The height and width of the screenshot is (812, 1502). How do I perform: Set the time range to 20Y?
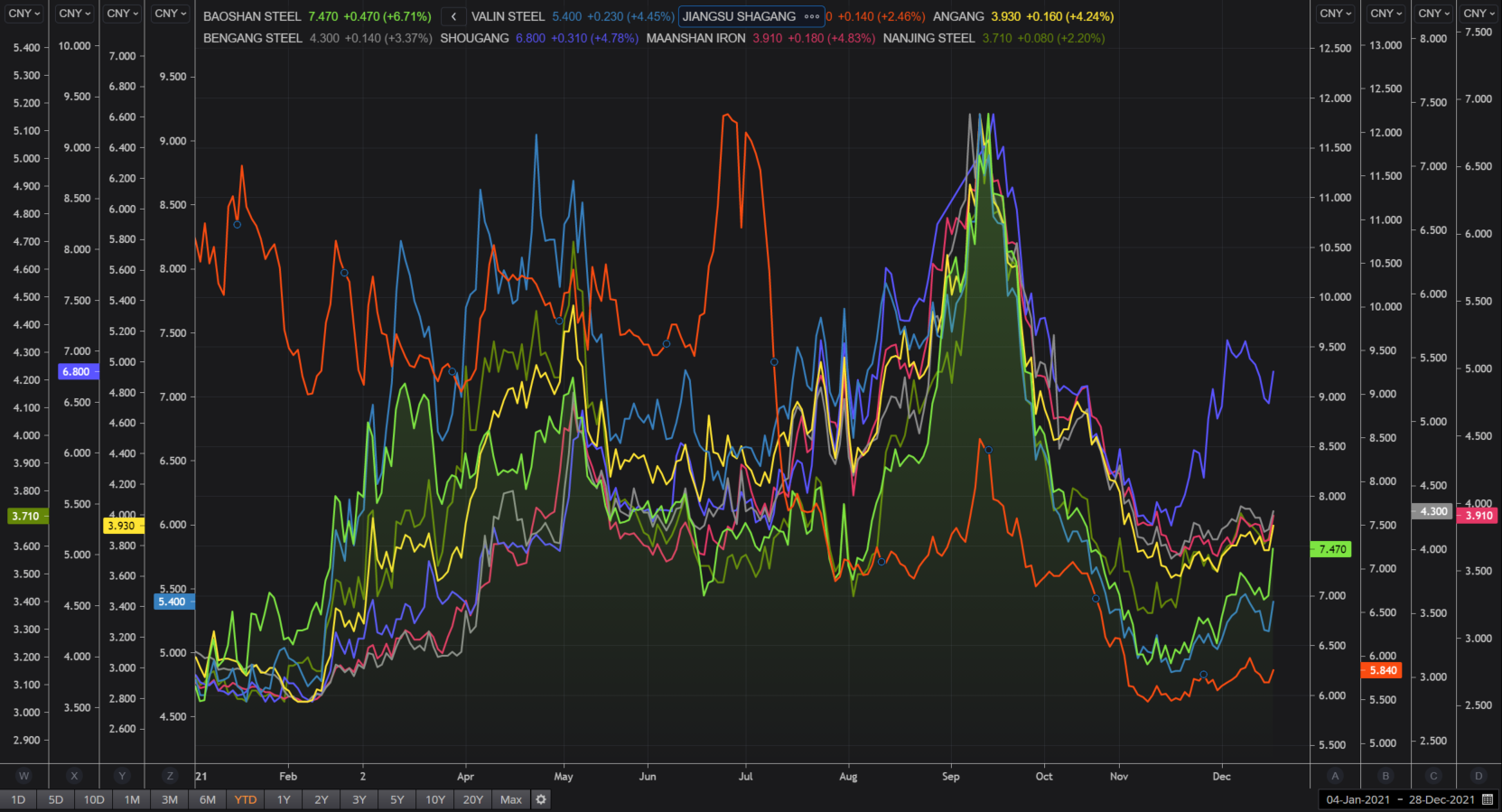(473, 799)
